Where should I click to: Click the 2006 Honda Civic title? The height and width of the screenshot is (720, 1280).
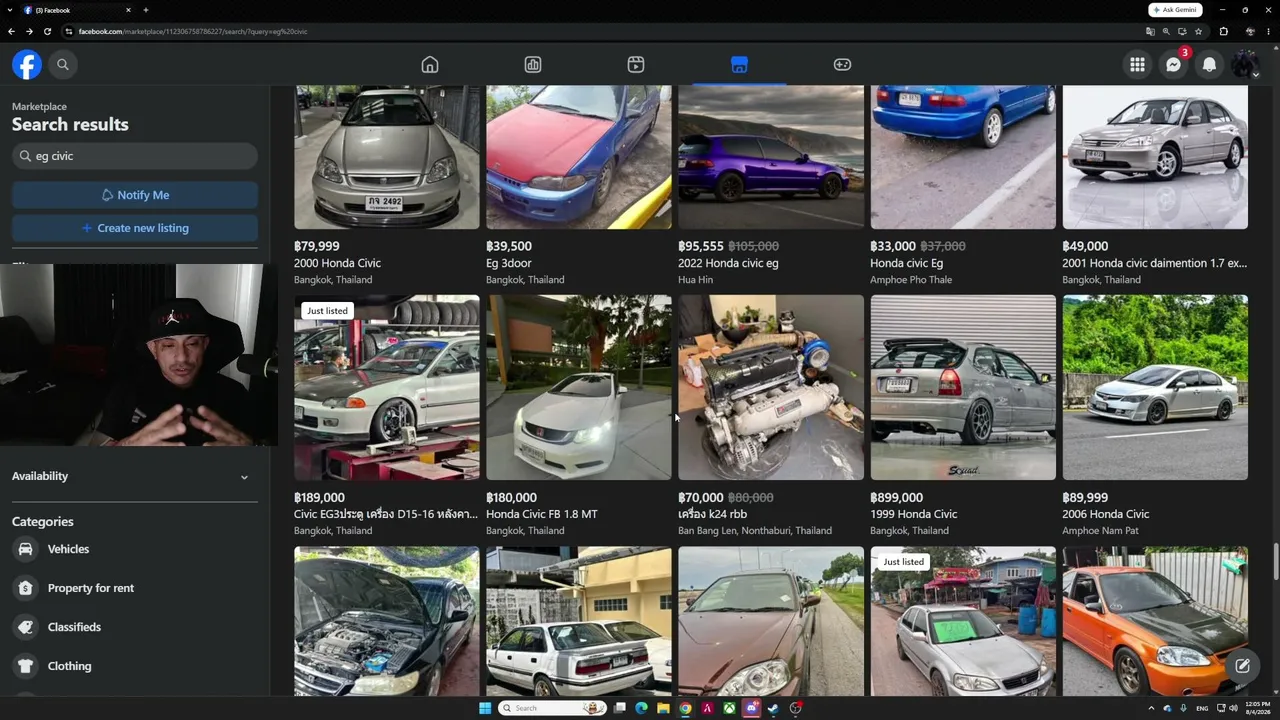(1106, 514)
